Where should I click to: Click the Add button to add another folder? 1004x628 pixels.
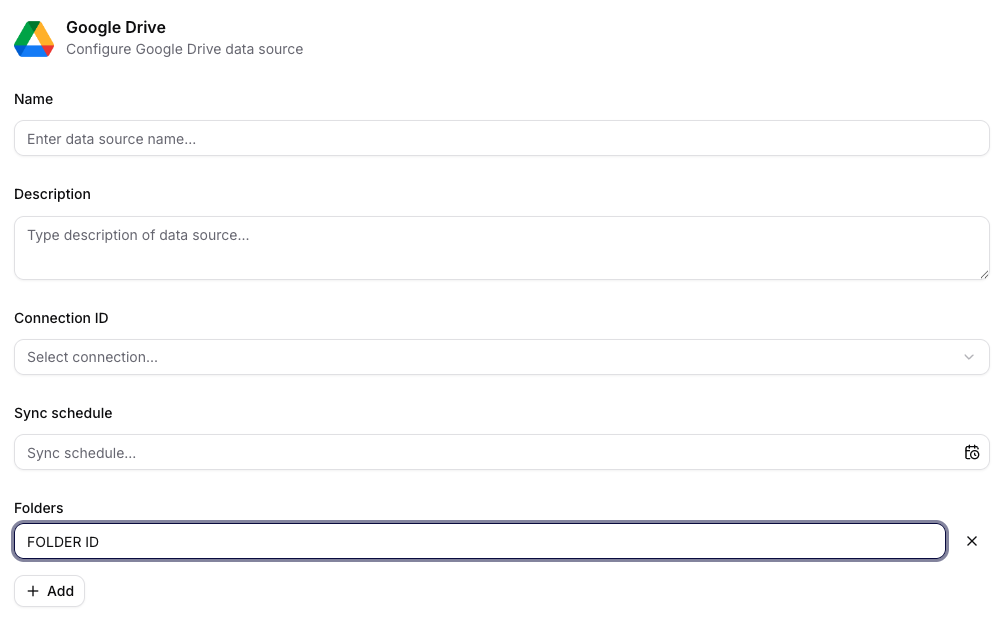49,590
